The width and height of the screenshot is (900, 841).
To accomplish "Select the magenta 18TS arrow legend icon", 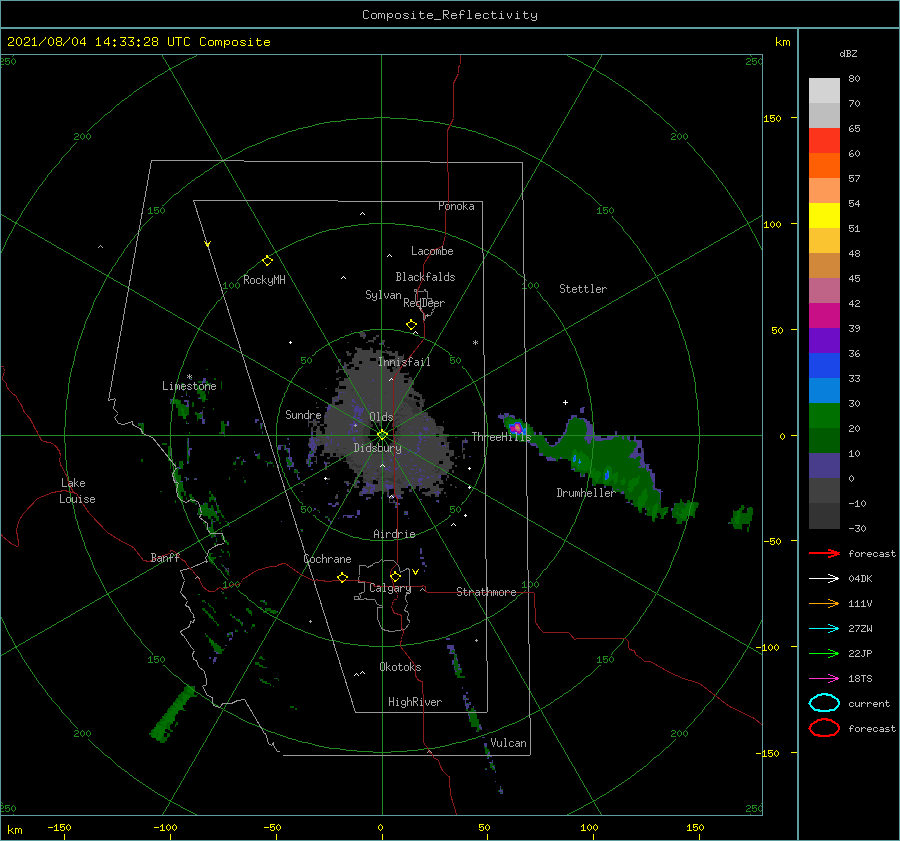I will (824, 679).
